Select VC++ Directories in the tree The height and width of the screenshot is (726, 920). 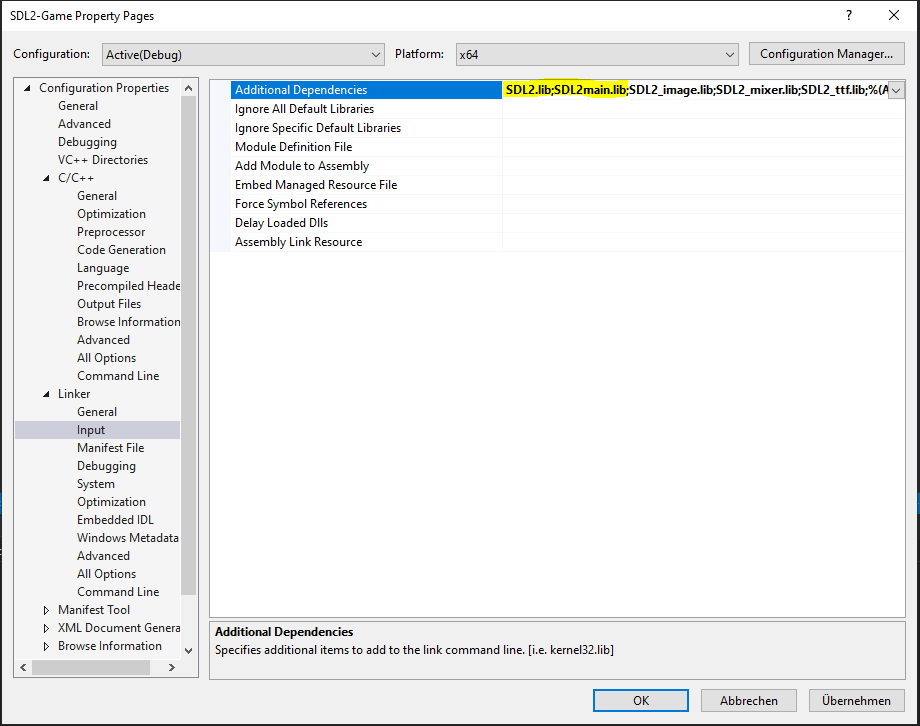(x=102, y=160)
